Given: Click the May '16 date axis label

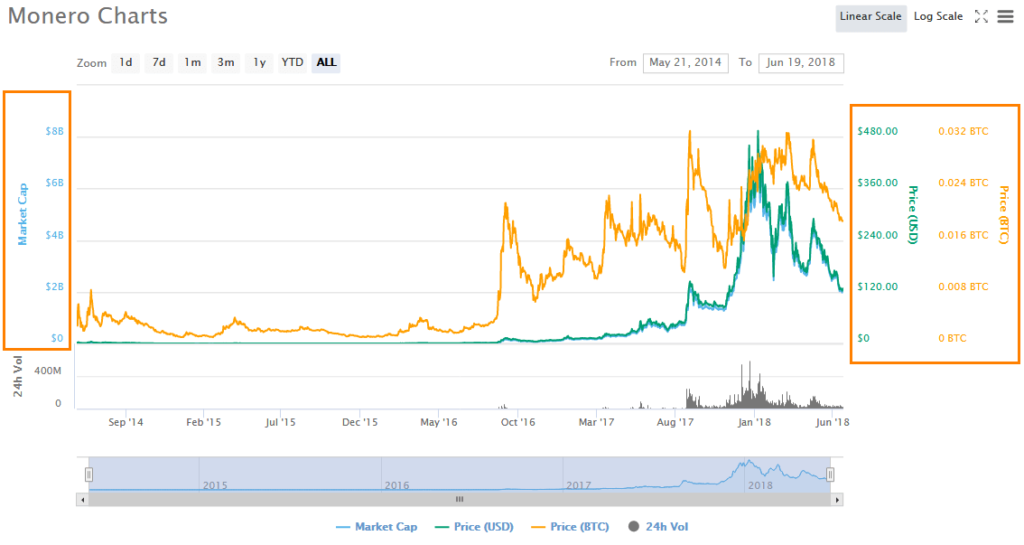Looking at the screenshot, I should (x=439, y=422).
